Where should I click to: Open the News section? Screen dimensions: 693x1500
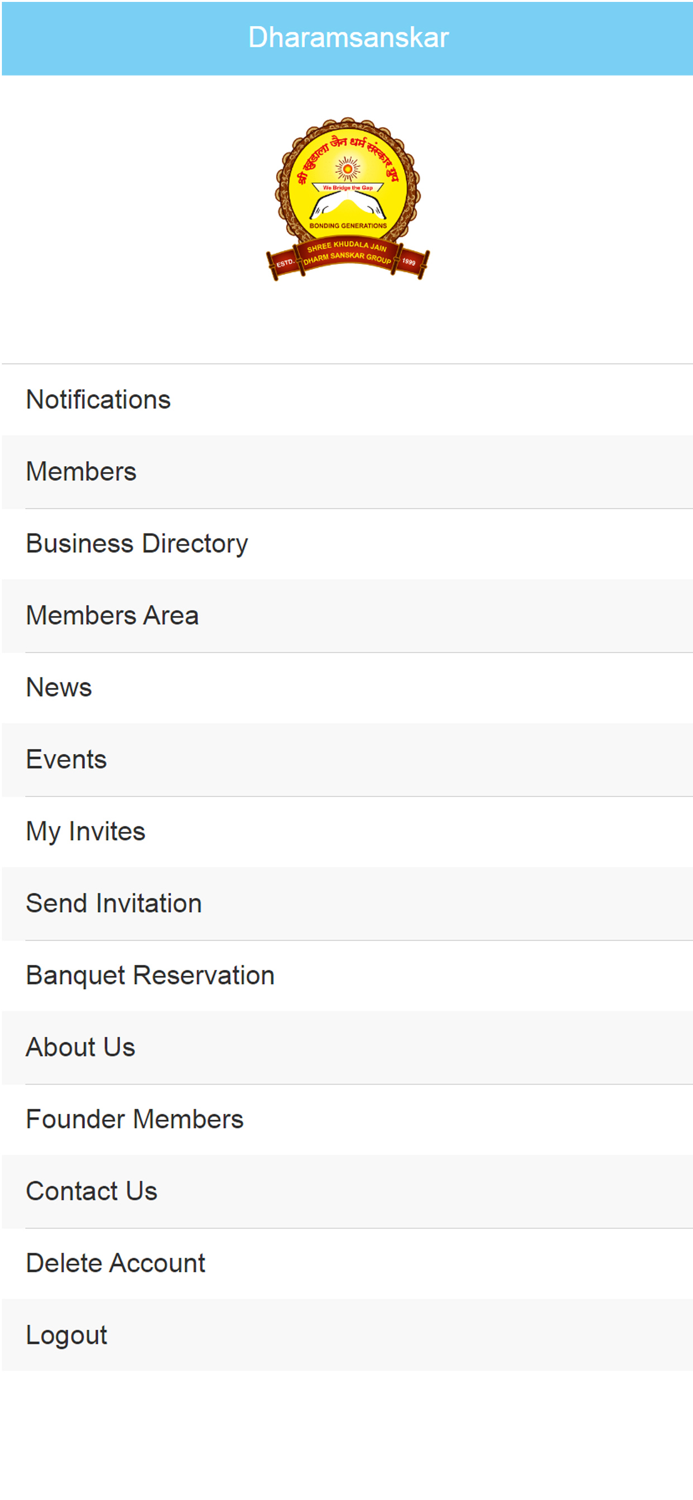(x=59, y=688)
